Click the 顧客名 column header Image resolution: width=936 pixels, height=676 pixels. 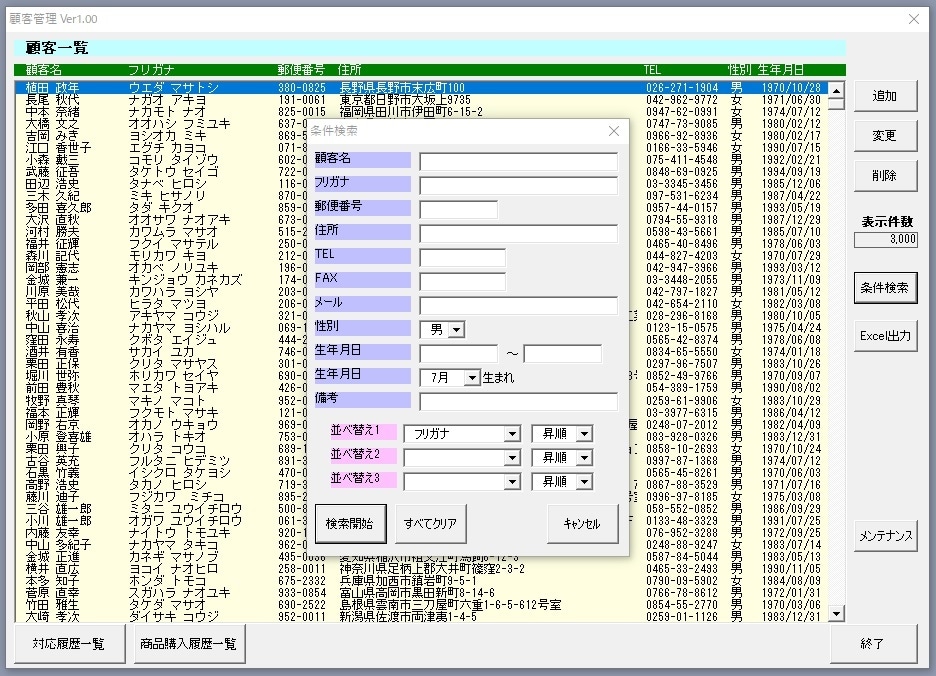(x=44, y=70)
